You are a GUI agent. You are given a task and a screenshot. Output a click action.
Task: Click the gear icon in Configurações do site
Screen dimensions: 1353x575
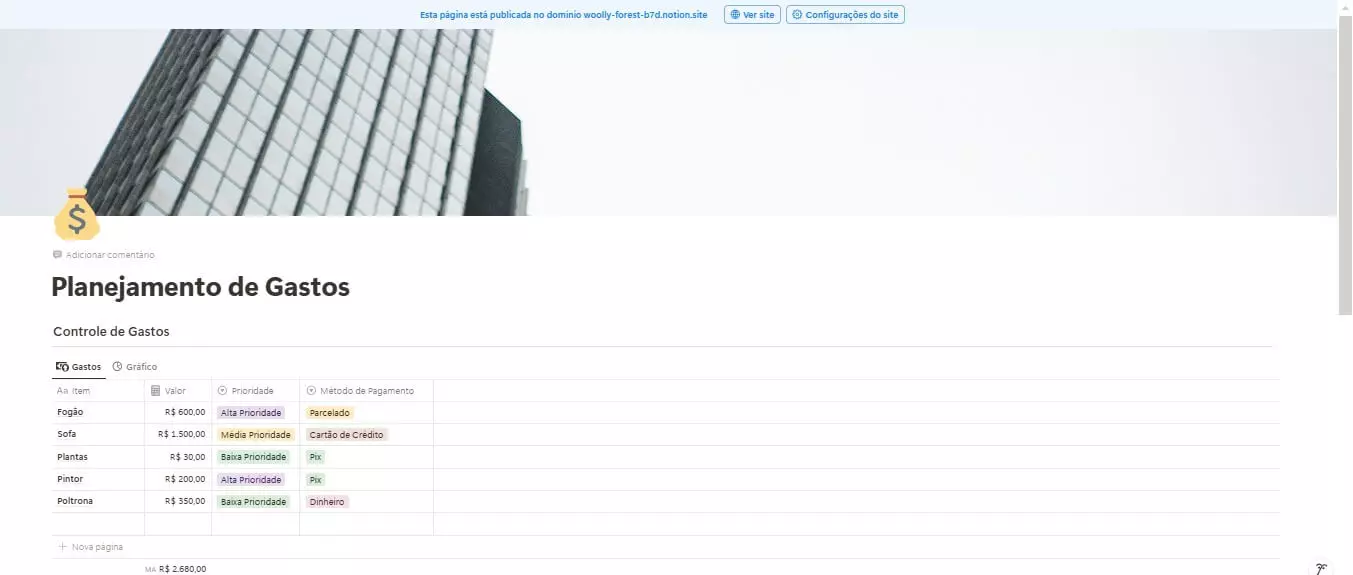click(797, 15)
